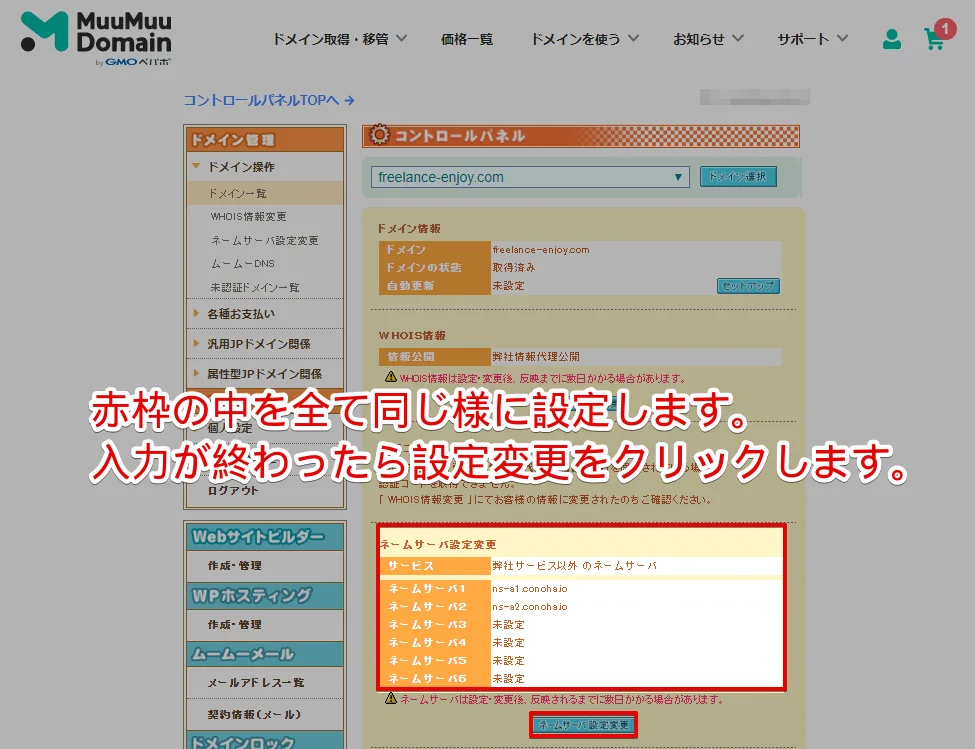Click the WHOIS warning triangle icon
Image resolution: width=975 pixels, height=749 pixels.
click(390, 377)
